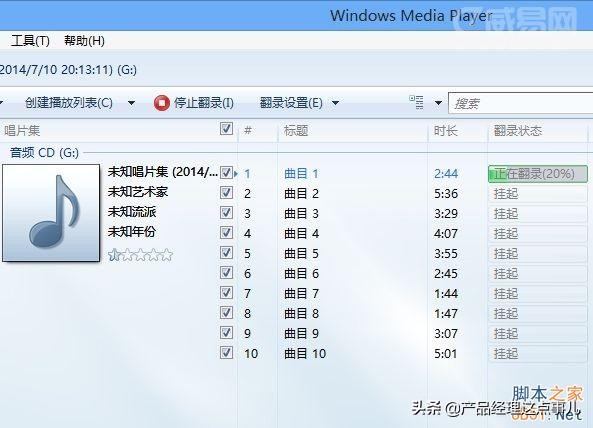Select the 未知年份 year text
This screenshot has height=428, width=593.
coord(132,231)
